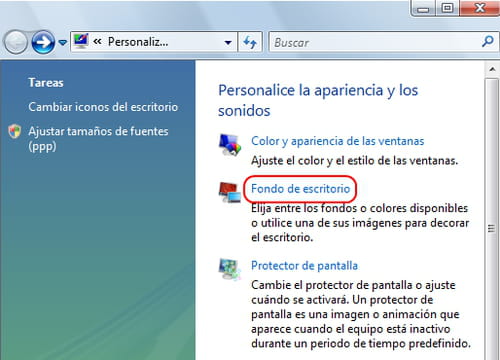Select the Personaliz... breadcrumb in address bar
500x360 pixels.
138,42
